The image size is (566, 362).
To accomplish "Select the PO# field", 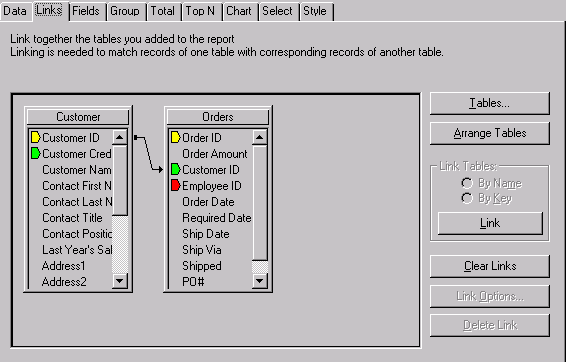I will [193, 282].
